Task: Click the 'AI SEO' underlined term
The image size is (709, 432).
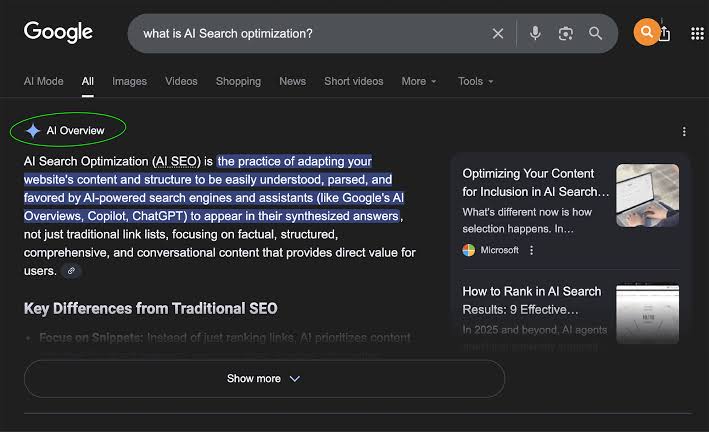Action: (x=176, y=161)
